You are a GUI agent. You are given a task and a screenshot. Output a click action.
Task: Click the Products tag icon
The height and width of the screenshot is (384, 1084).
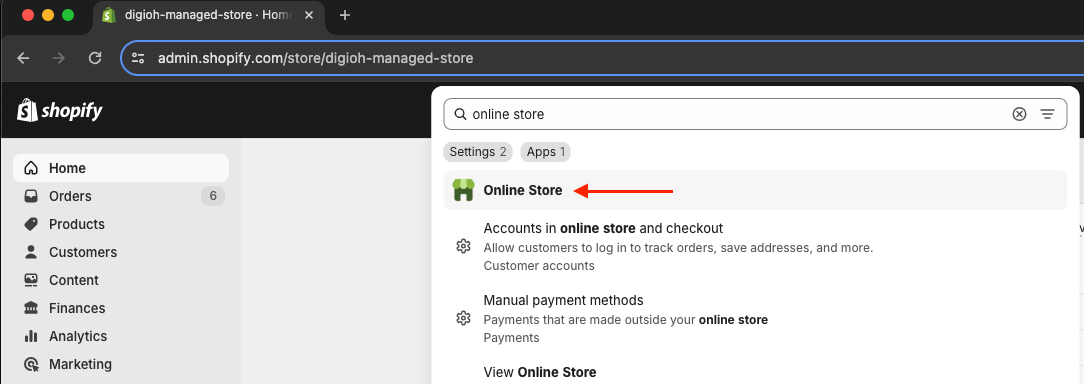tap(31, 224)
